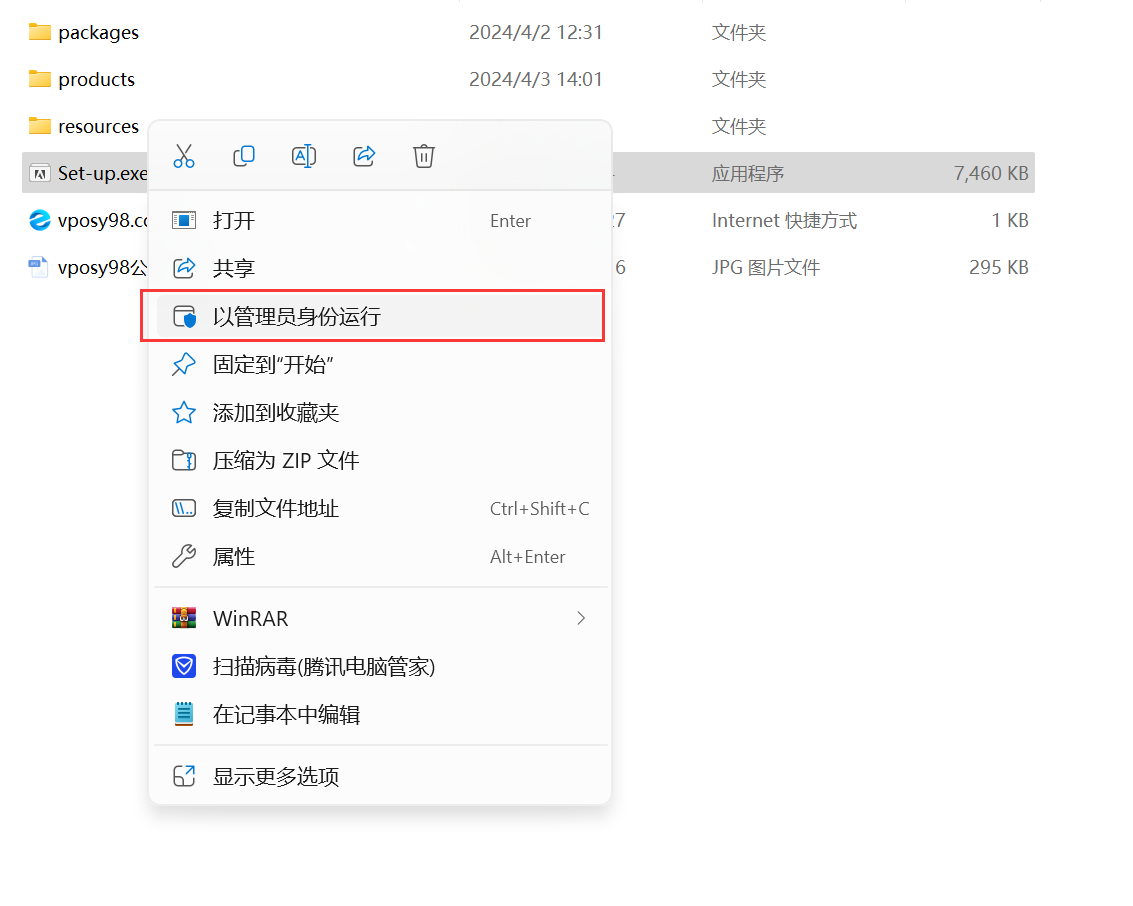The width and height of the screenshot is (1133, 906).
Task: Select 压缩为 ZIP 文件 option
Action: (x=285, y=461)
